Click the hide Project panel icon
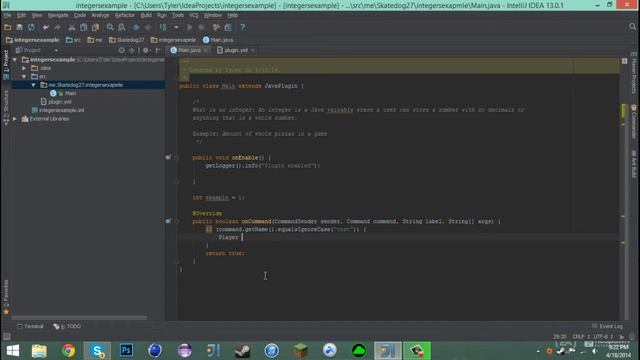 point(158,50)
